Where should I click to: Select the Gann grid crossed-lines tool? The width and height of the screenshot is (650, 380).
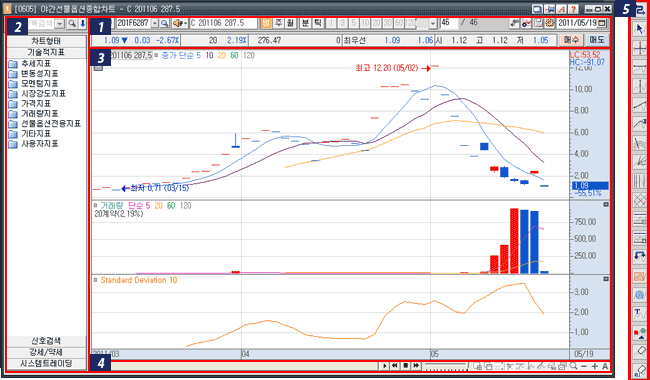(640, 199)
